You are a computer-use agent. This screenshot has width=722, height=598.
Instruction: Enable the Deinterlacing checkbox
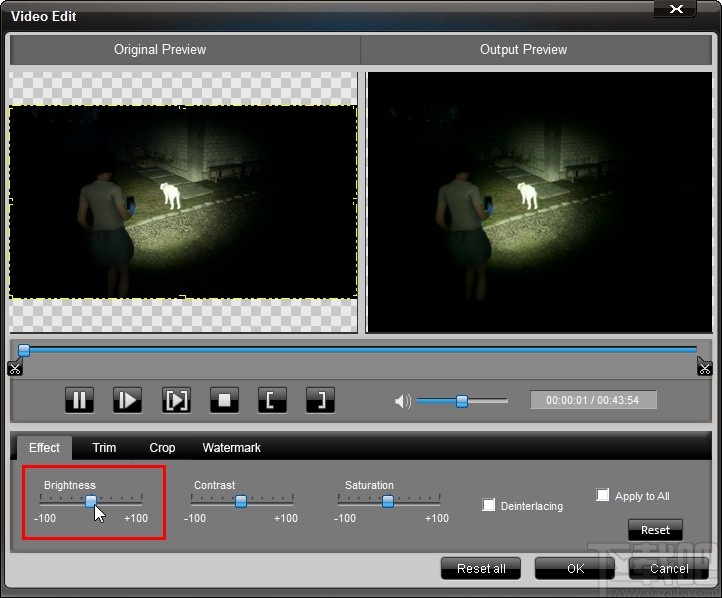click(489, 505)
